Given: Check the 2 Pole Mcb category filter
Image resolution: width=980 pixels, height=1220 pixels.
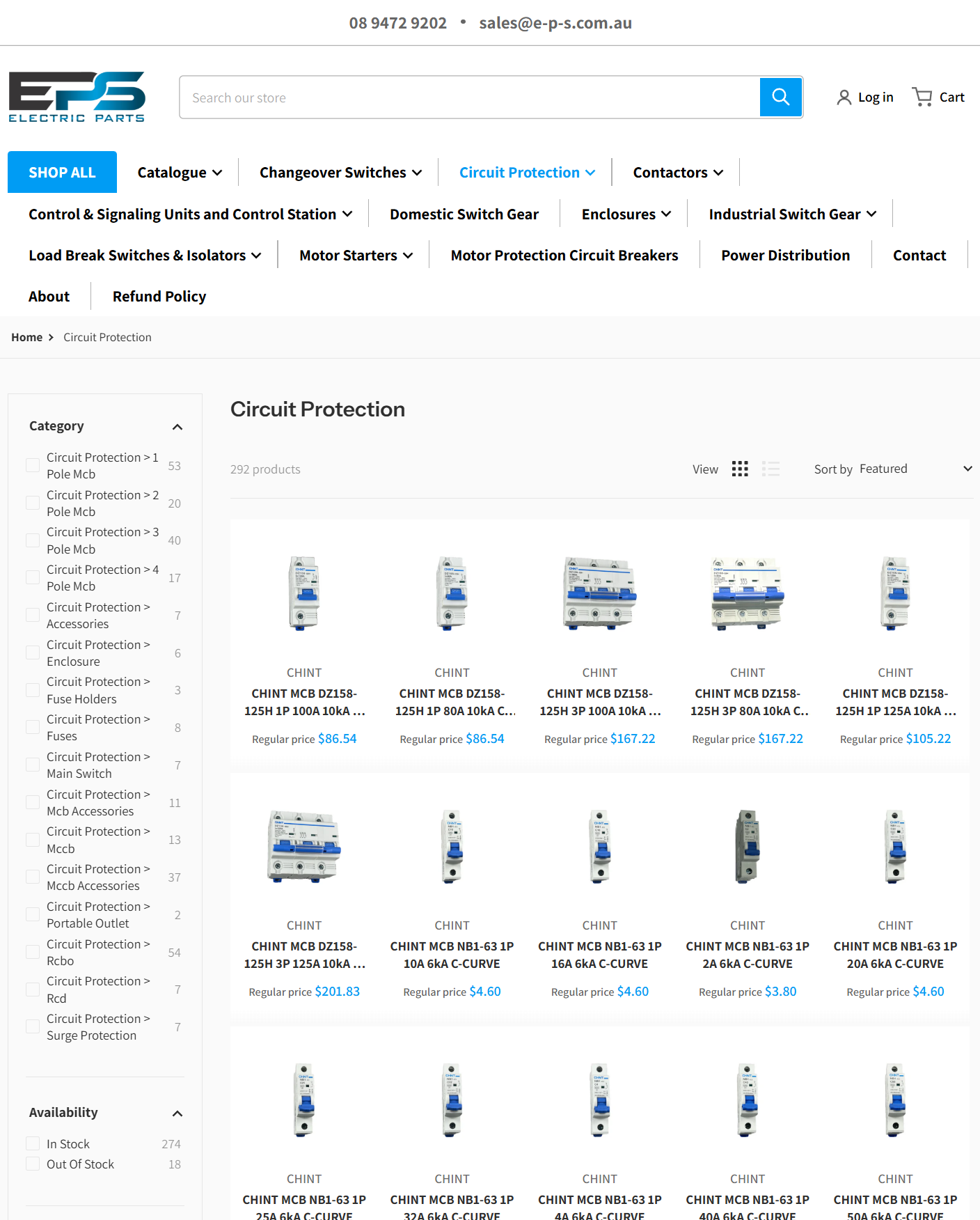Looking at the screenshot, I should [33, 503].
